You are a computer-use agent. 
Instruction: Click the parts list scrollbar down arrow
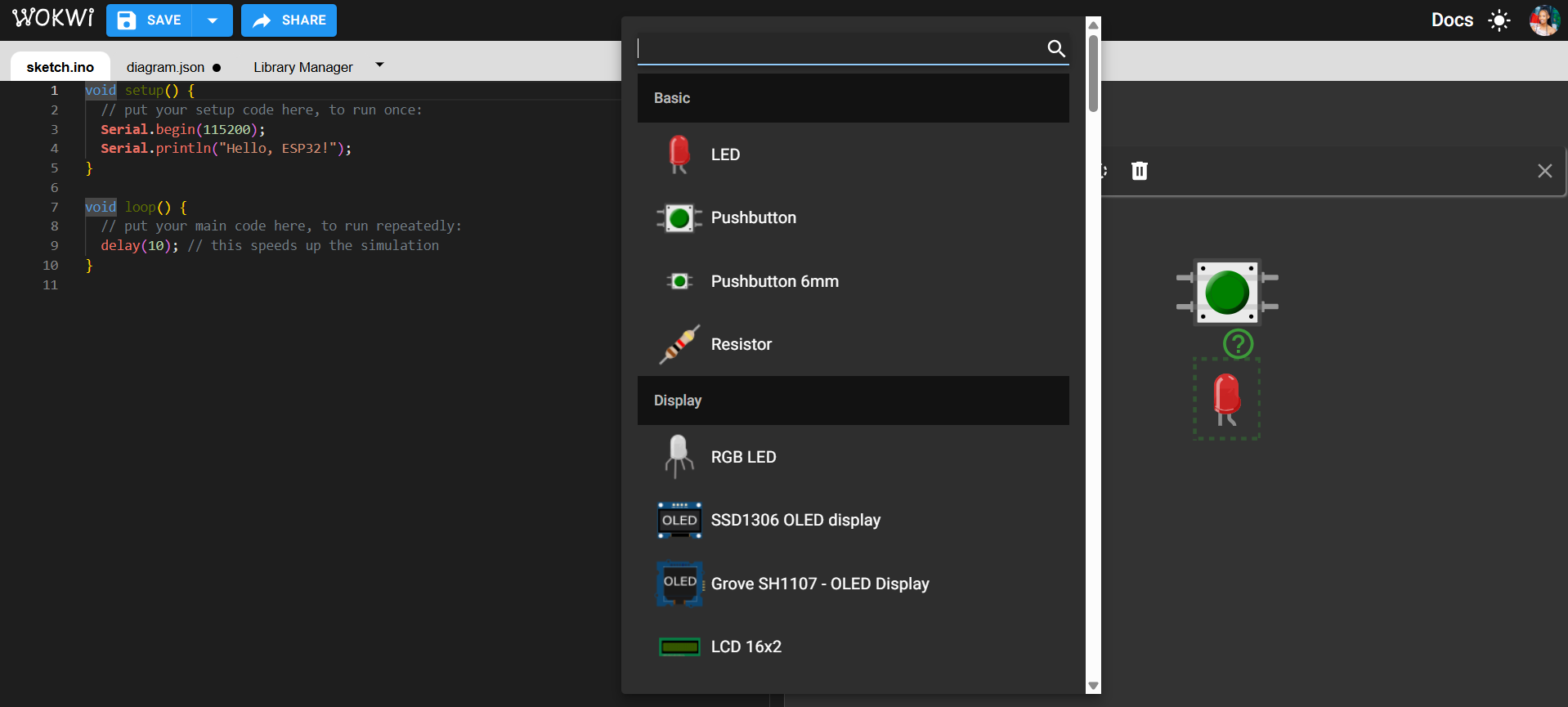tap(1093, 687)
